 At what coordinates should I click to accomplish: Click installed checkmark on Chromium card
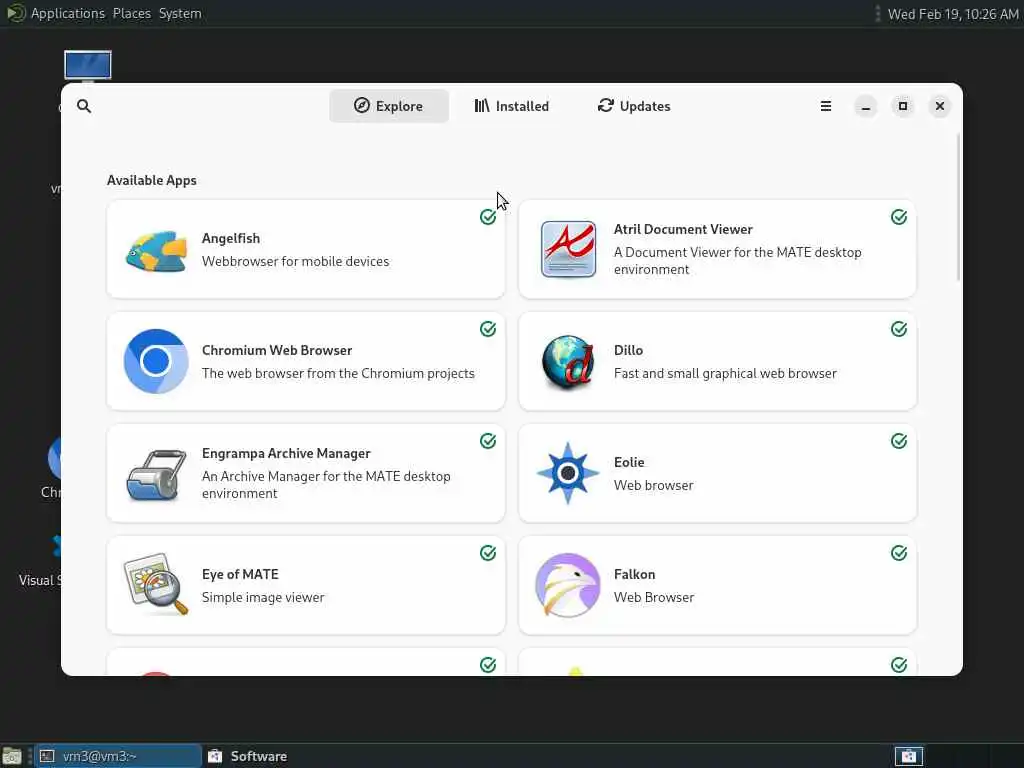point(488,328)
